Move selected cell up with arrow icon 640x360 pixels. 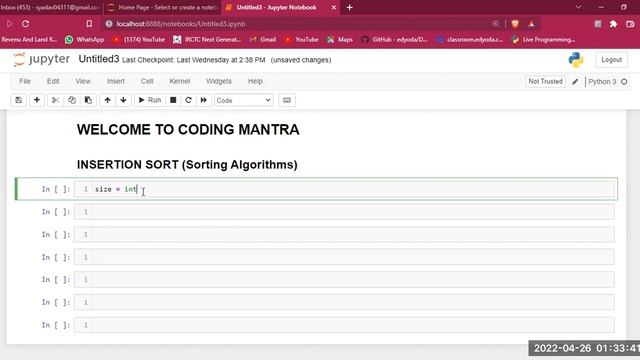[107, 100]
